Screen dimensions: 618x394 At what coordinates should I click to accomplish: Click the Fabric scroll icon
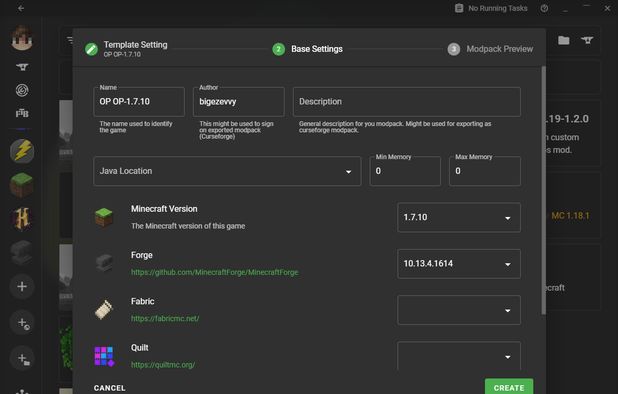click(x=104, y=310)
